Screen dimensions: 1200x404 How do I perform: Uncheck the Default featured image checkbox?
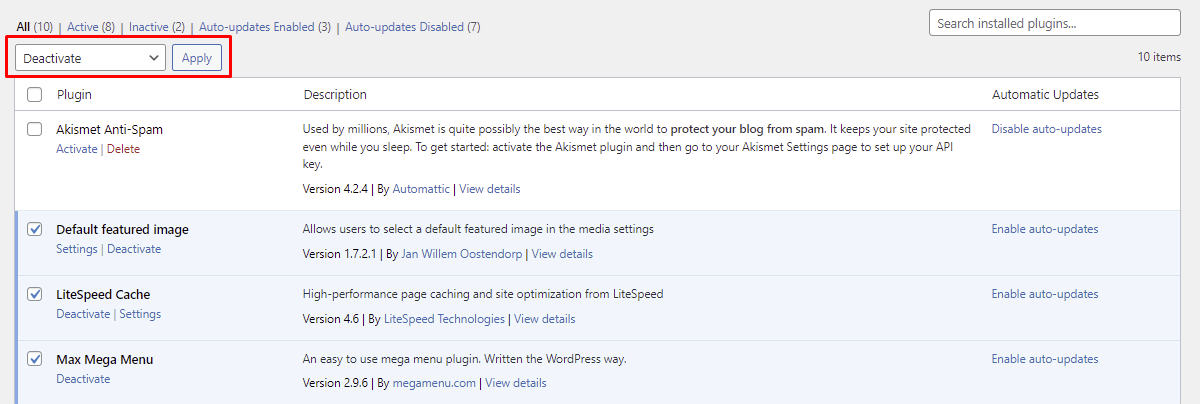coord(35,229)
